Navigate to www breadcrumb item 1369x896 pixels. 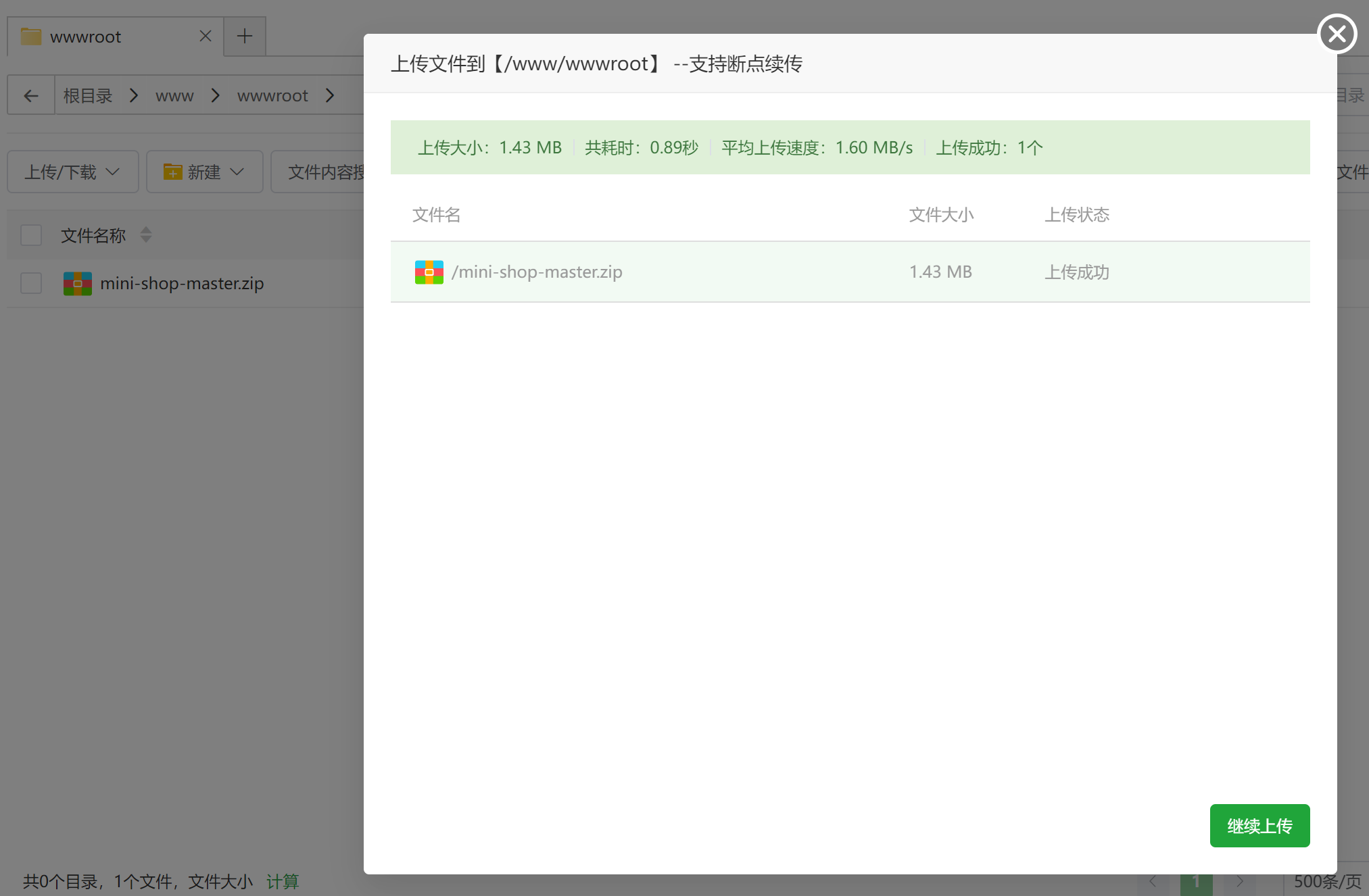(x=174, y=96)
